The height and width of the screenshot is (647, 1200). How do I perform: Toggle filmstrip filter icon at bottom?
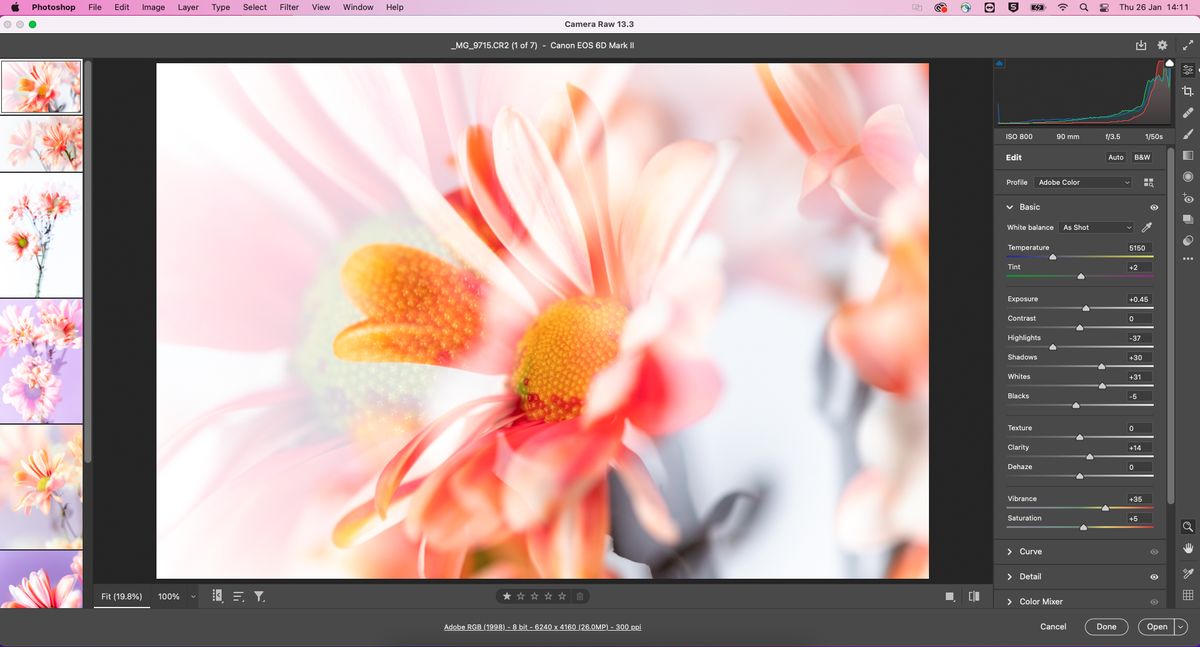point(259,595)
